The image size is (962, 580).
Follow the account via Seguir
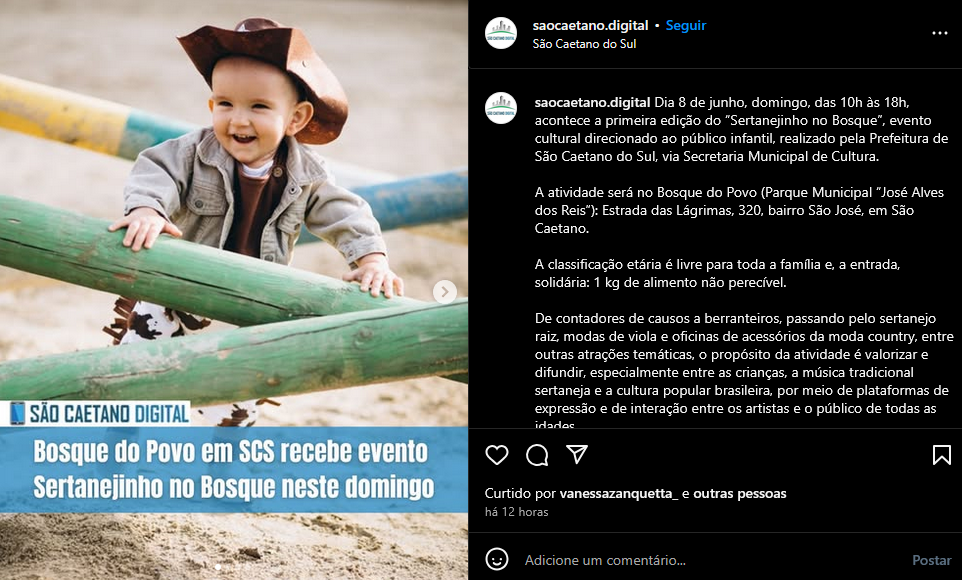coord(686,26)
